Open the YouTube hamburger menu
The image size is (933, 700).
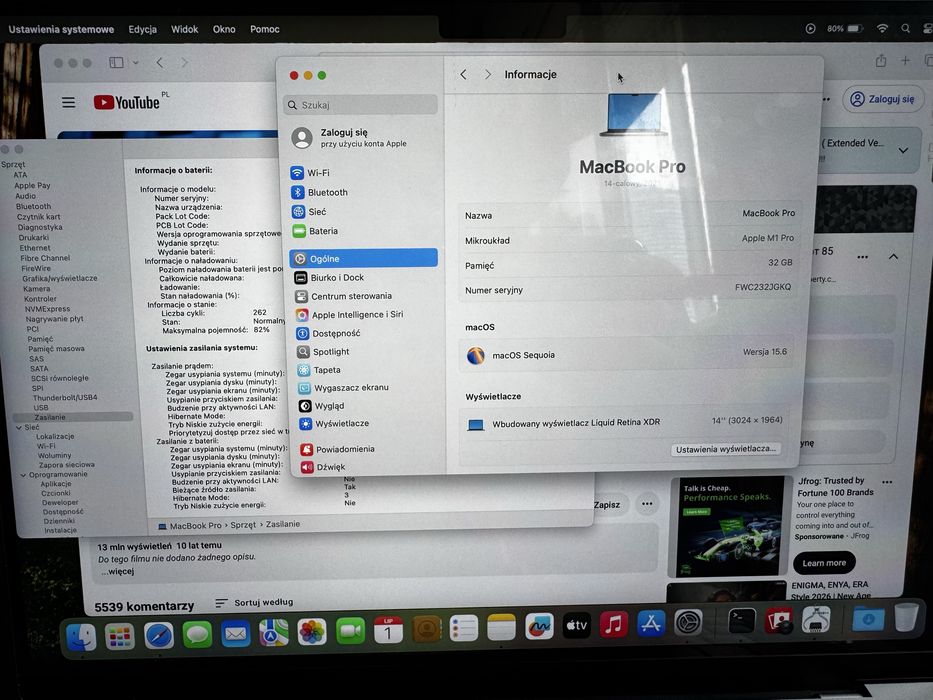(x=68, y=102)
